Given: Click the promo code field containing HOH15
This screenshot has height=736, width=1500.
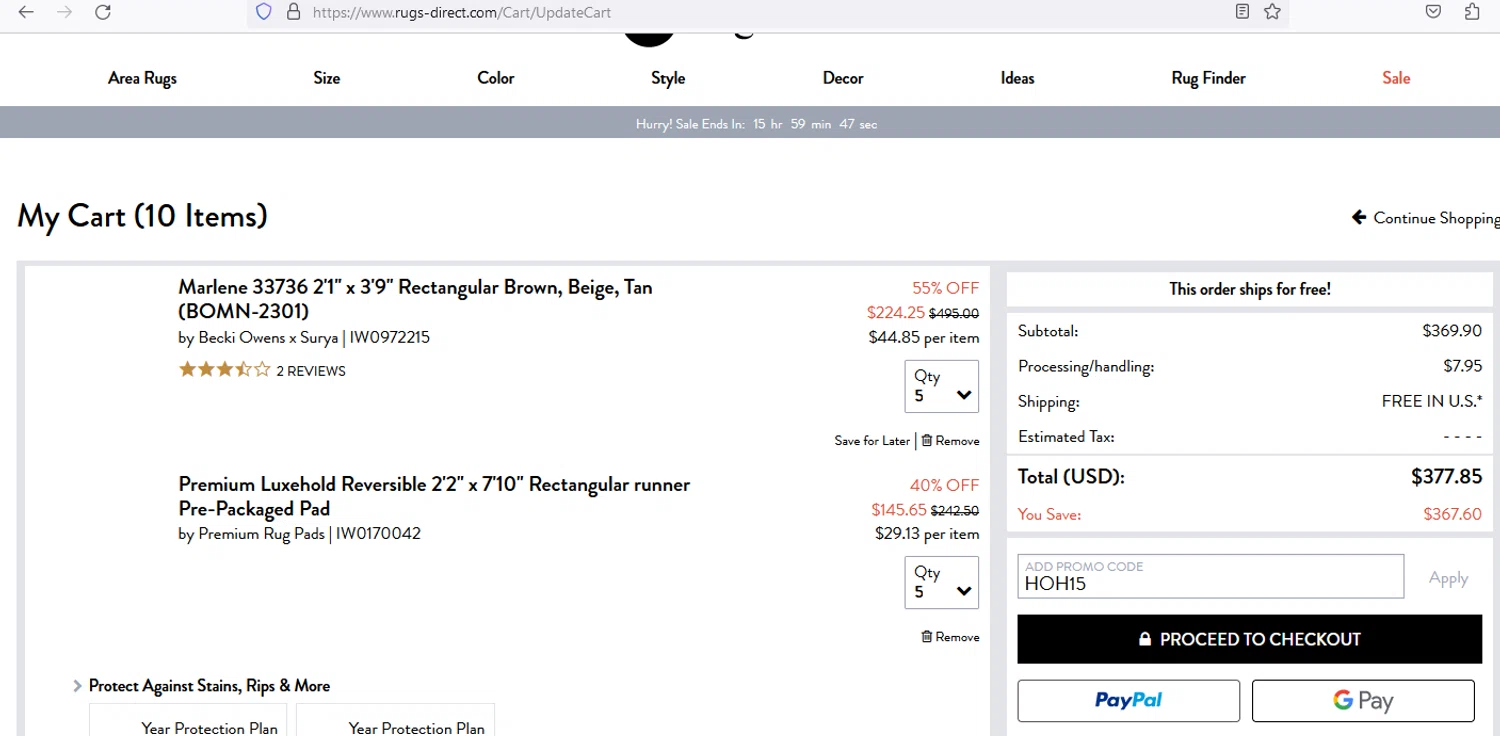Looking at the screenshot, I should click(x=1210, y=576).
